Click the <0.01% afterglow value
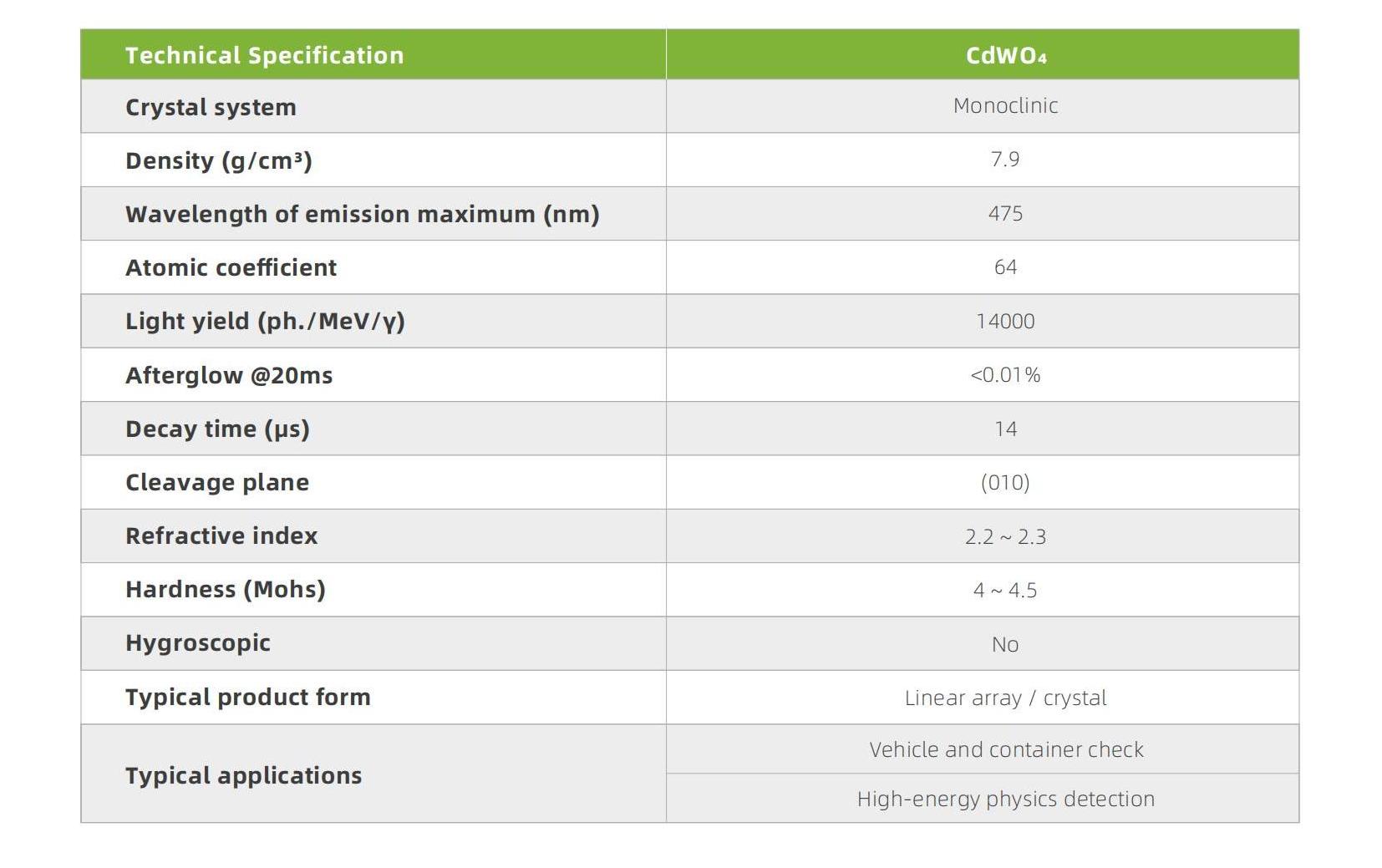 coord(1005,375)
